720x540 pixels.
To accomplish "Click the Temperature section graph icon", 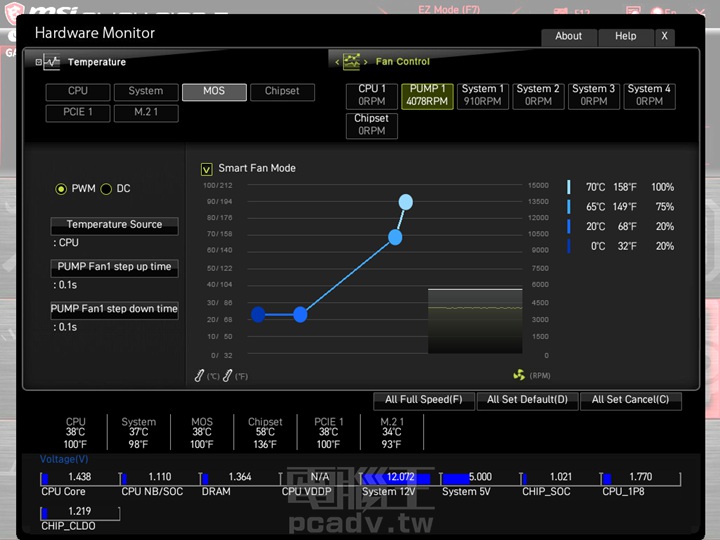I will [x=51, y=62].
